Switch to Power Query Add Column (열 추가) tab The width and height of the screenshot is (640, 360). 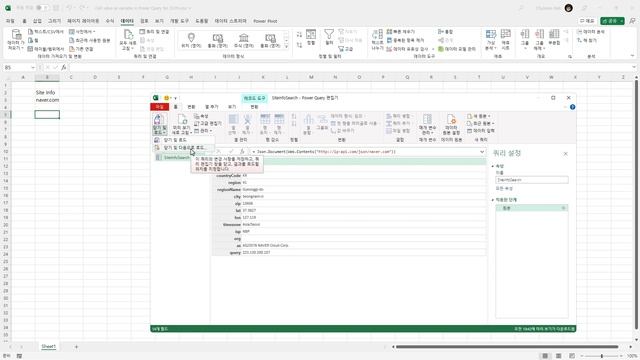pyautogui.click(x=212, y=107)
